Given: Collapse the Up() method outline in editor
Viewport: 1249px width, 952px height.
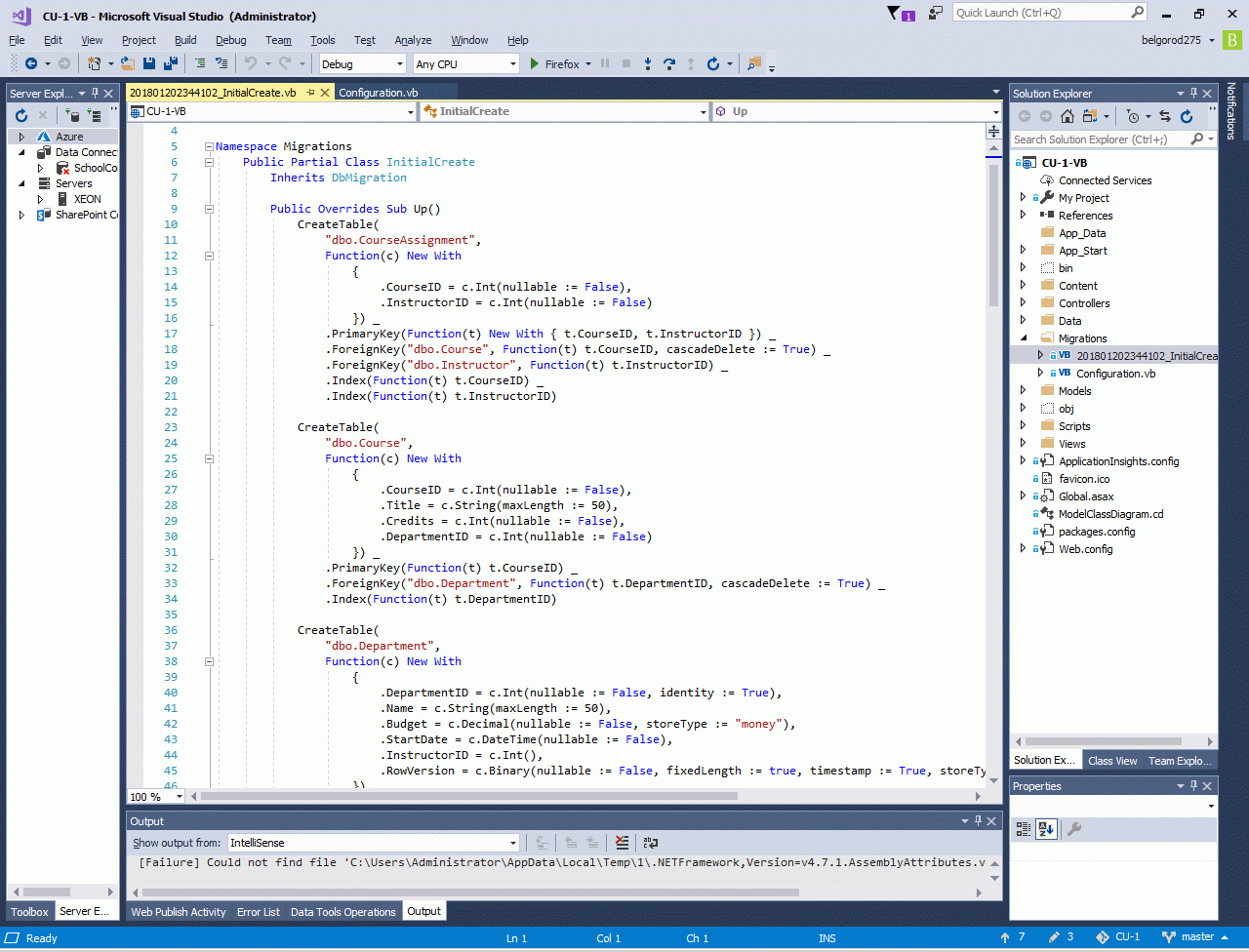Looking at the screenshot, I should click(209, 209).
